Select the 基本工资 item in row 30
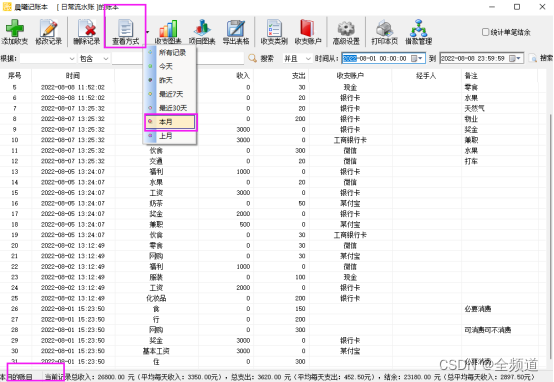The image size is (554, 382). pos(156,351)
